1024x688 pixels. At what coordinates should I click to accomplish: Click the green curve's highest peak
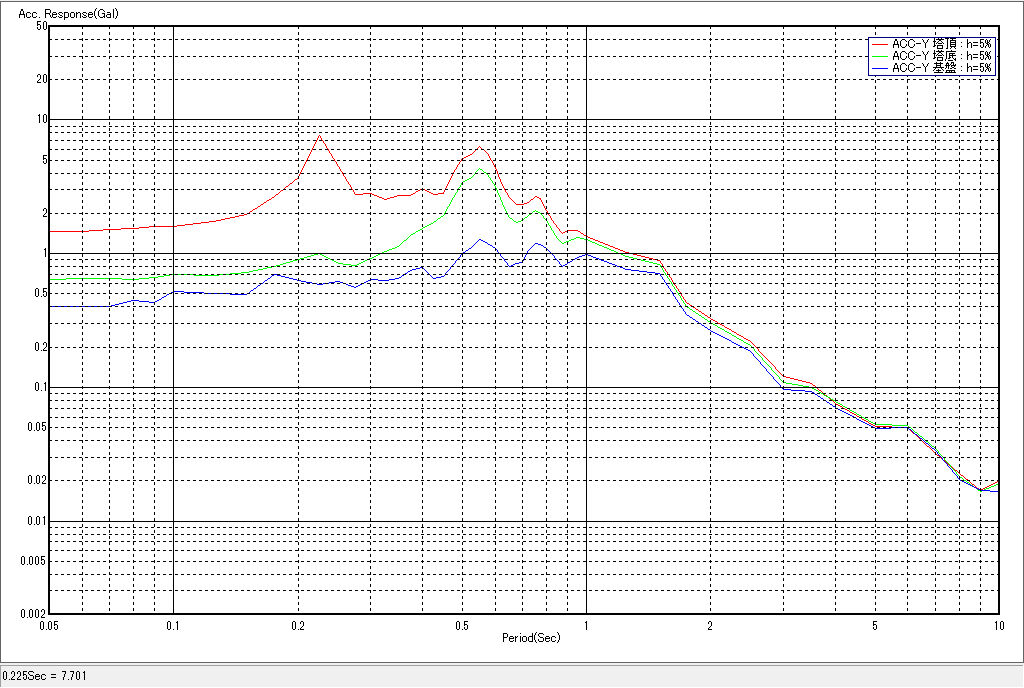click(481, 169)
